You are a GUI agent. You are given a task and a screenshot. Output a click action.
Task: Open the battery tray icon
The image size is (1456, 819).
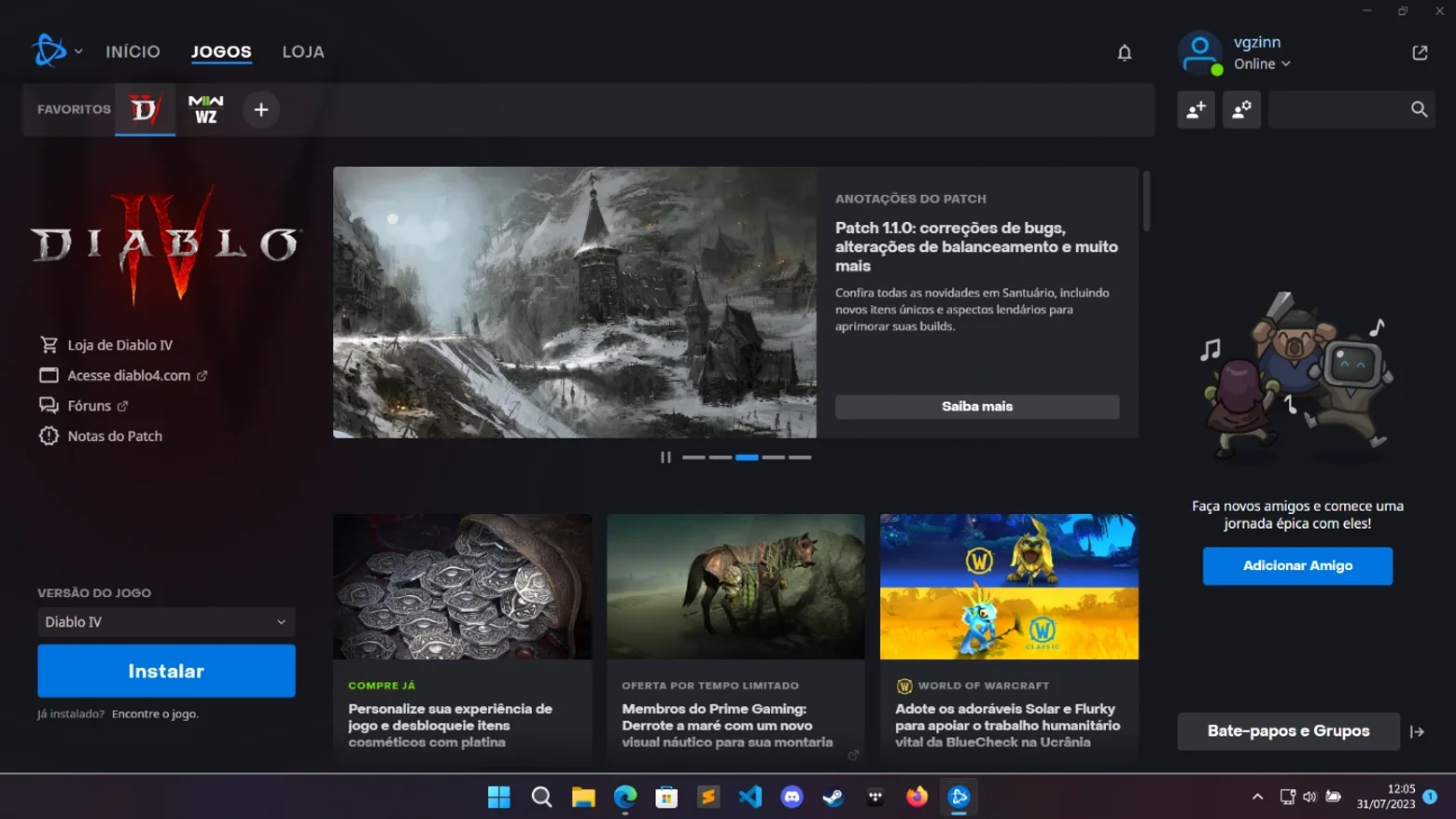(1334, 797)
